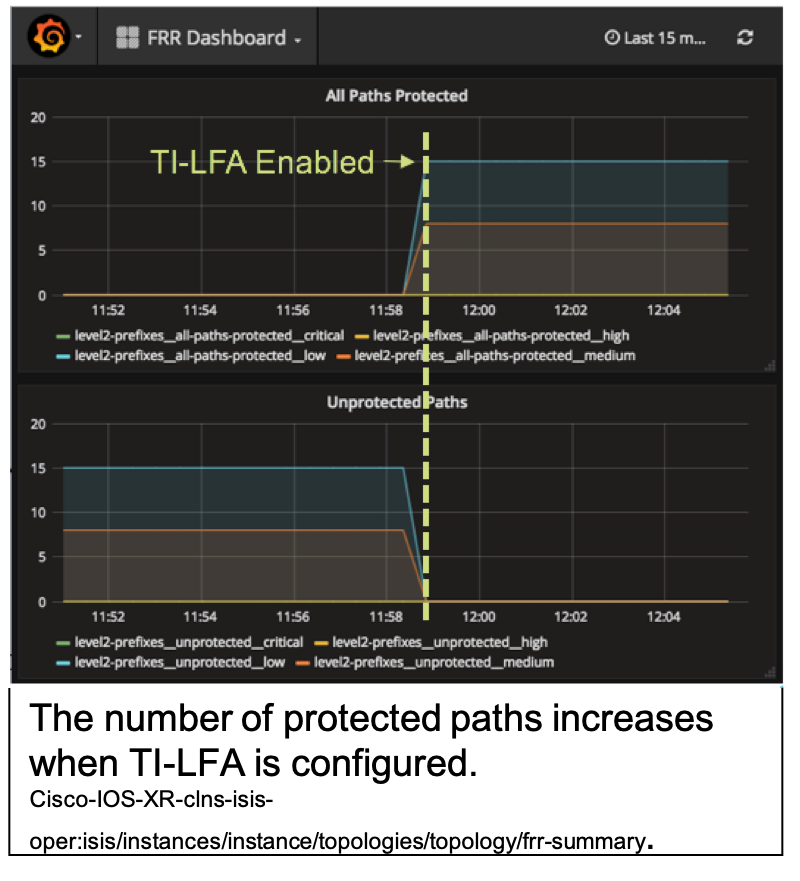
Task: Click the All Paths Protected panel title
Action: click(x=397, y=96)
